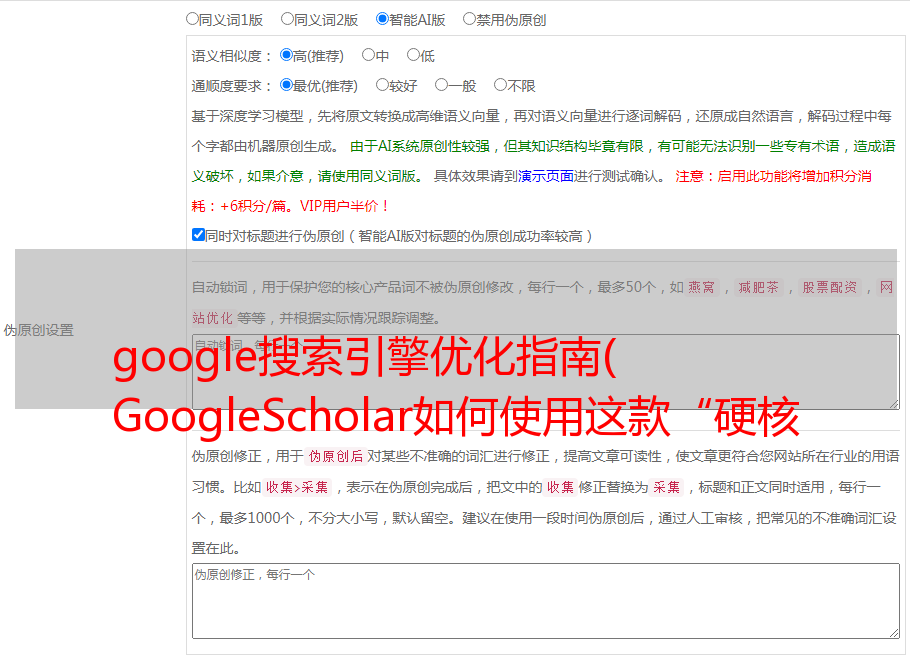This screenshot has width=911, height=658.
Task: Uncheck 同时对标题进行伪原创 checkbox
Action: (x=198, y=235)
